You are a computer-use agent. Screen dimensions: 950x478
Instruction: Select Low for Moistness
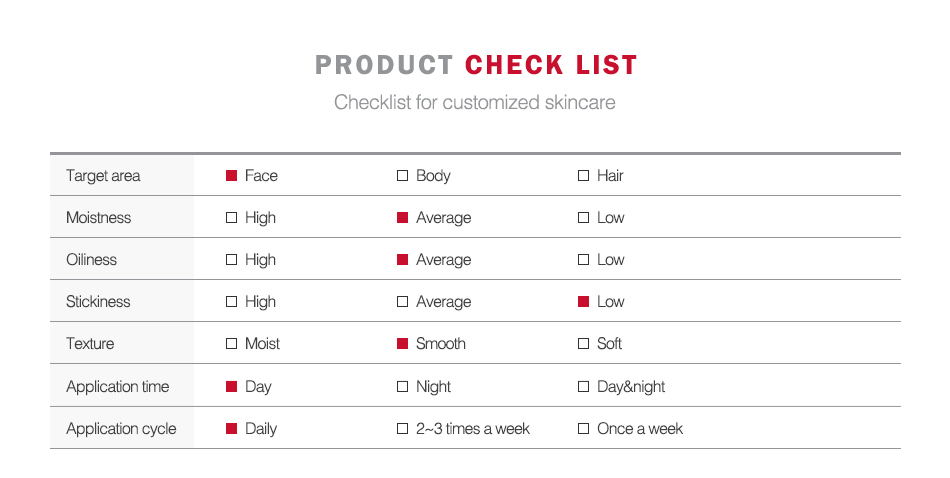584,218
